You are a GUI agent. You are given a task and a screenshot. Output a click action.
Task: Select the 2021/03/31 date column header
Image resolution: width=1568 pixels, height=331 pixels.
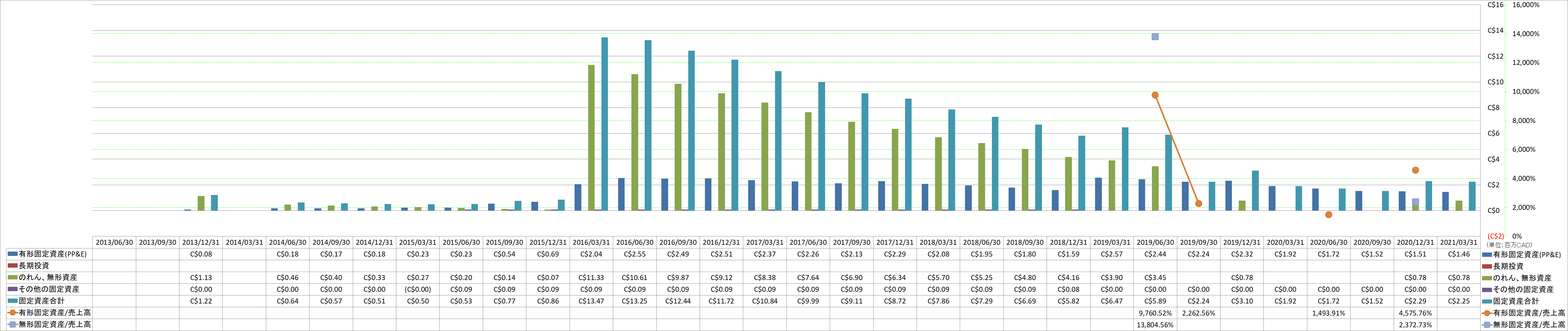(x=1459, y=242)
